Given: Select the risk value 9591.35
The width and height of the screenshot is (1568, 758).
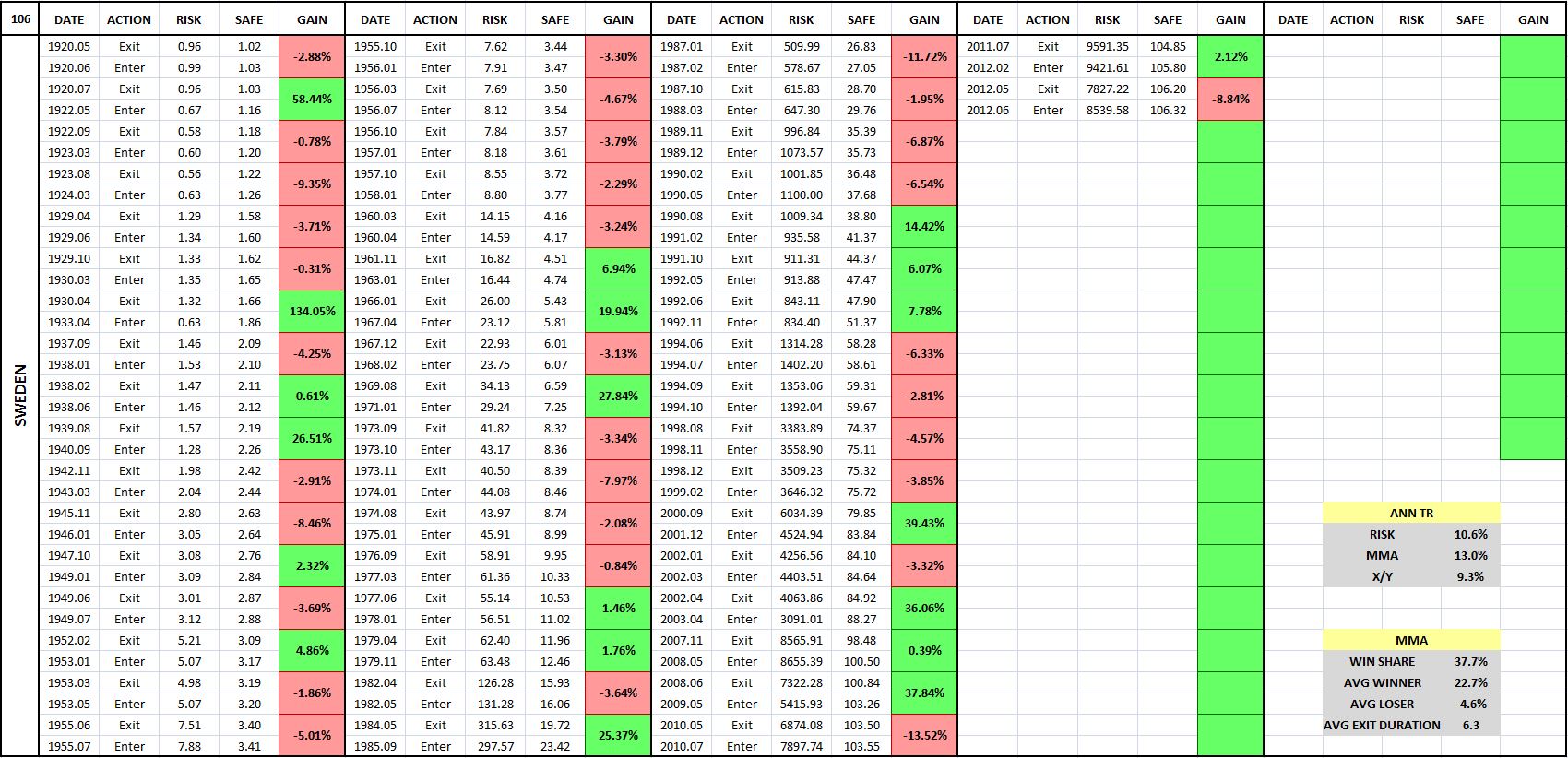Looking at the screenshot, I should [x=1107, y=46].
